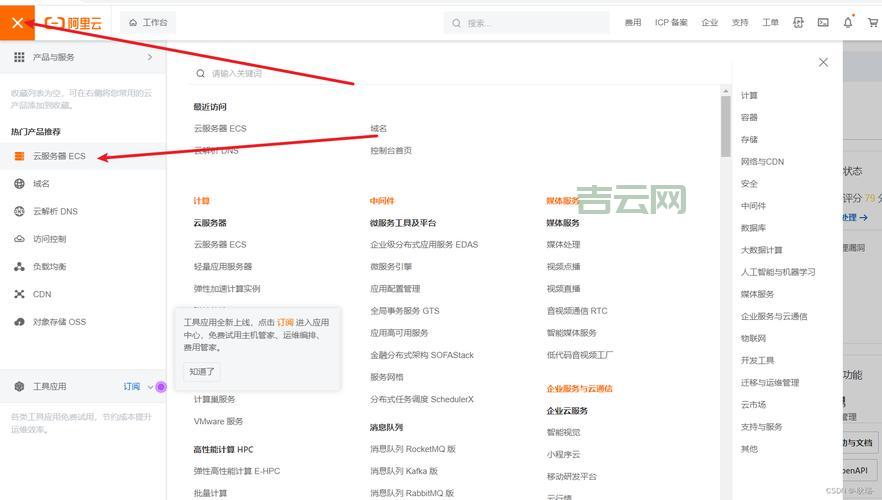Screen dimensions: 882x500
Task: Open 对象存储 OSS sidebar icon
Action: coord(19,322)
